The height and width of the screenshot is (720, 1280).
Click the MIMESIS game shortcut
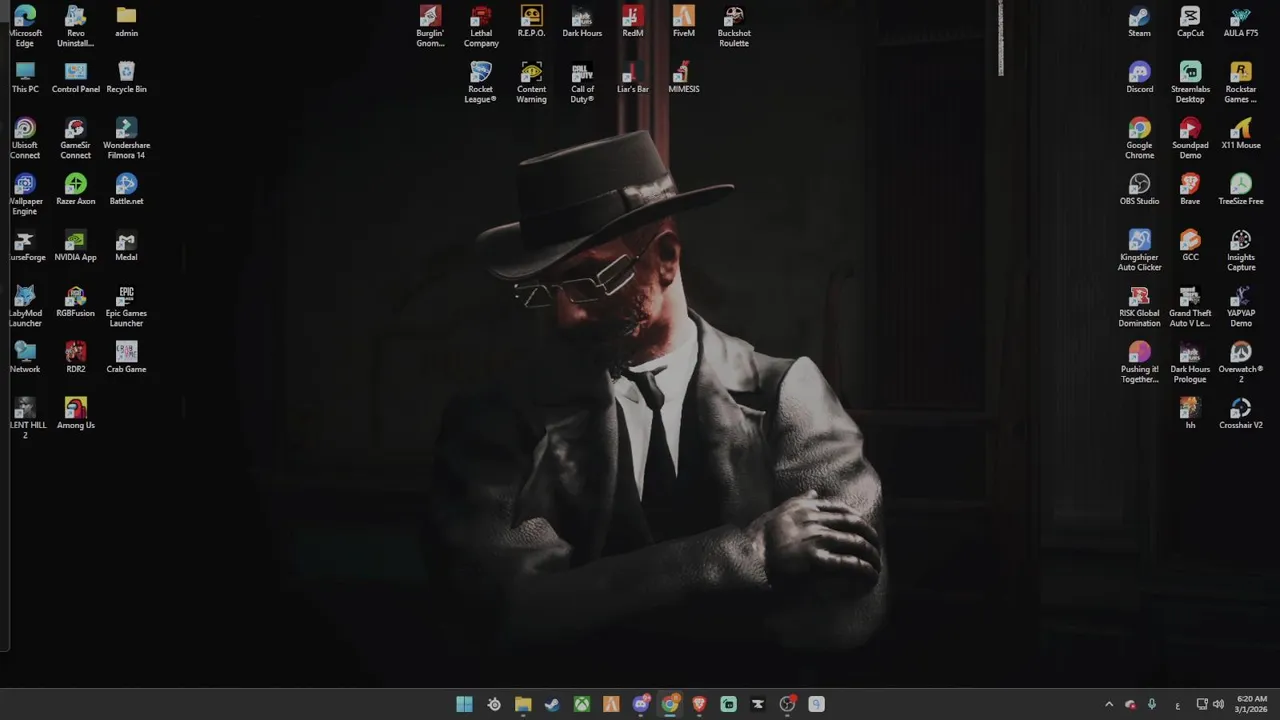pos(684,78)
